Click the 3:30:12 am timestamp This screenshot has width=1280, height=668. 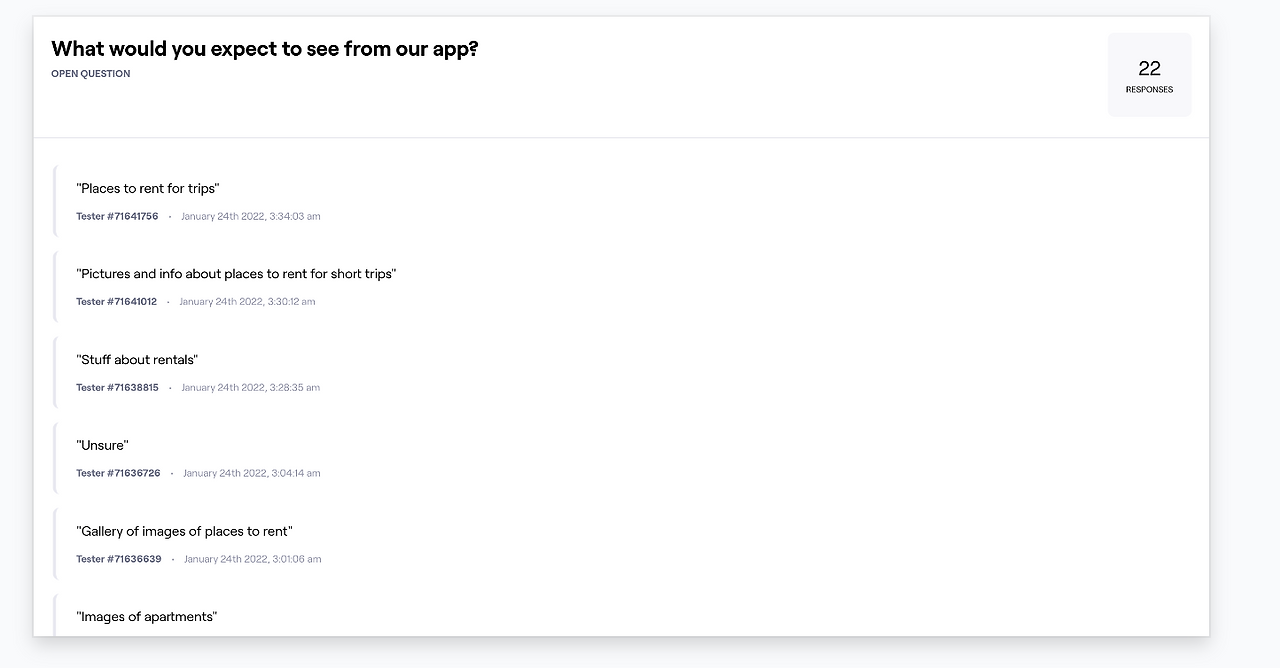(247, 302)
